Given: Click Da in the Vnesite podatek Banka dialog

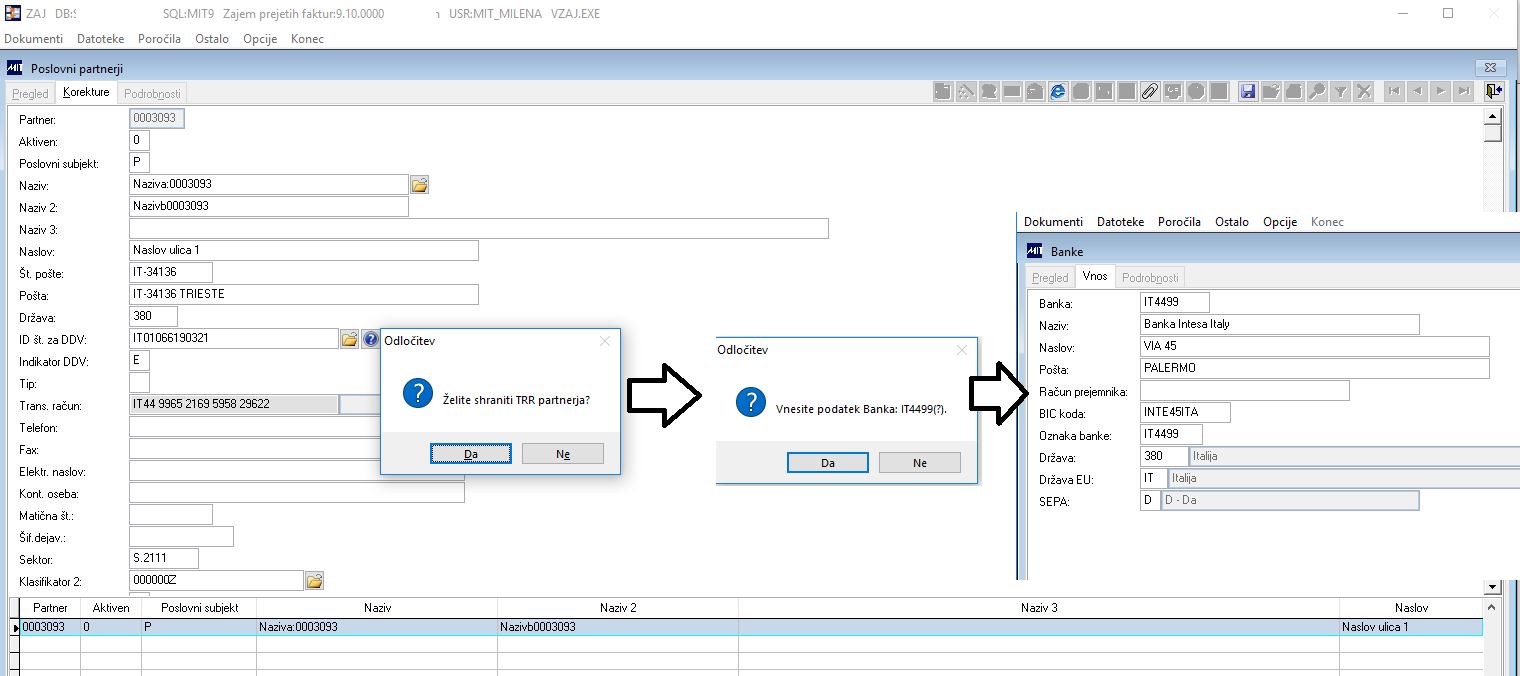Looking at the screenshot, I should click(828, 463).
